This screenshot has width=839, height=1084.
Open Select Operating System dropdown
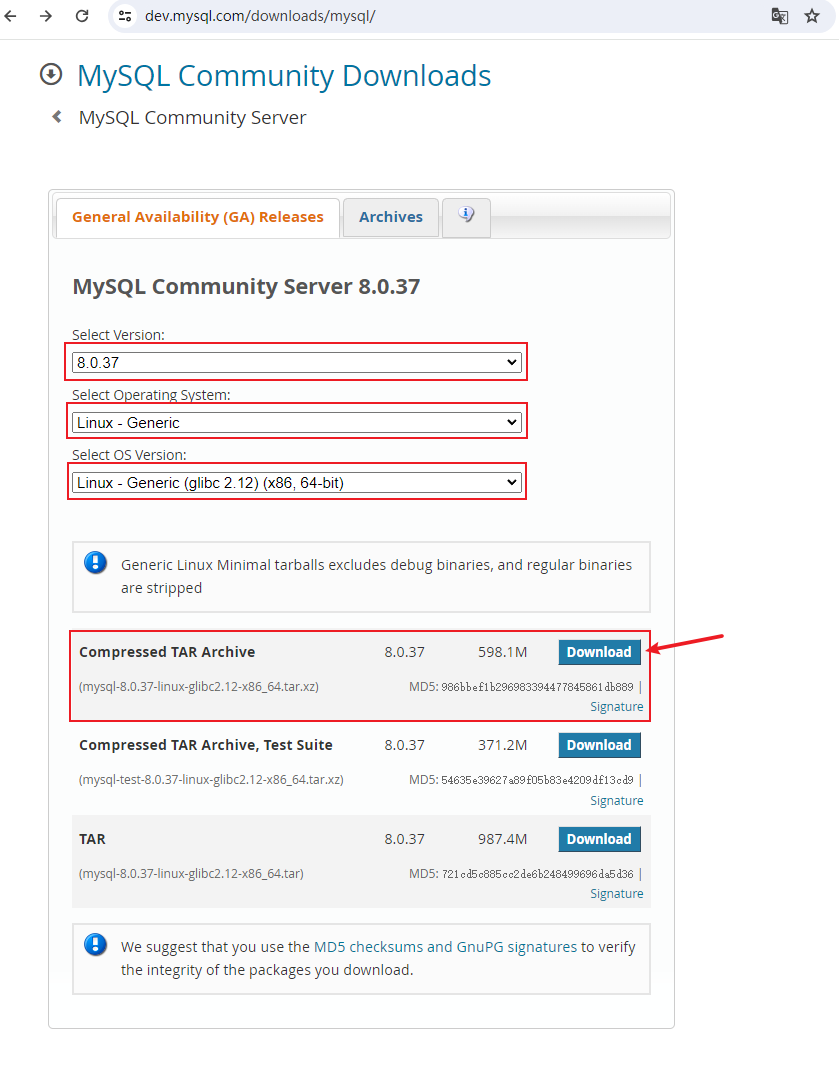pos(296,422)
